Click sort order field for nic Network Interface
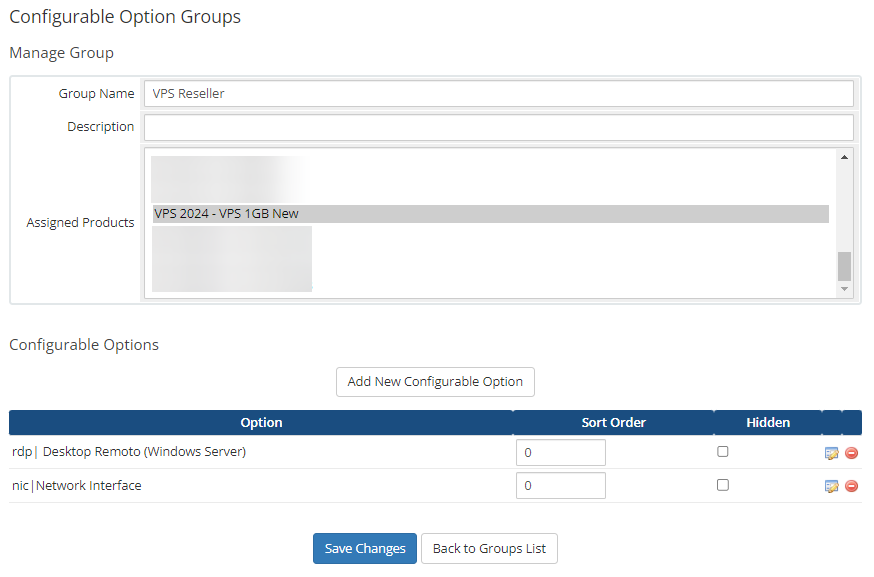This screenshot has width=874, height=577. click(x=560, y=486)
